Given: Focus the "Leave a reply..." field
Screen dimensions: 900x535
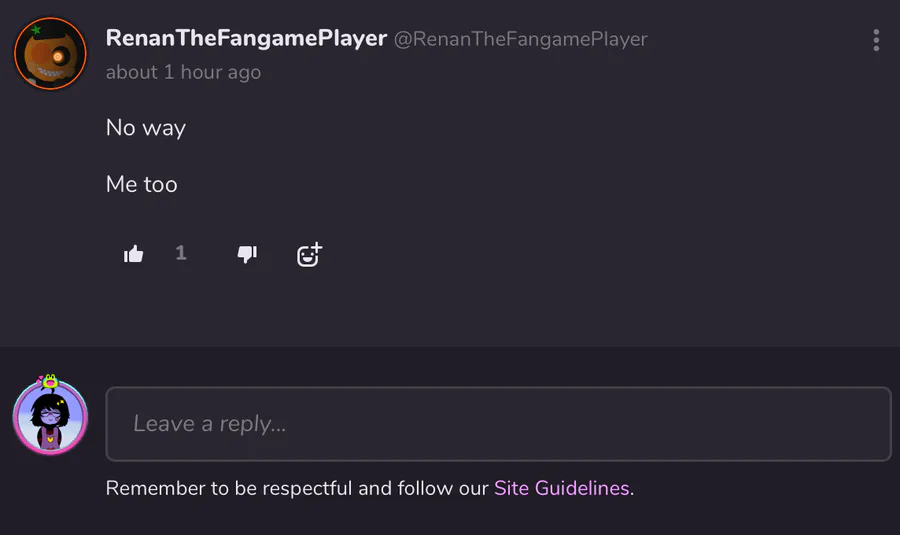Looking at the screenshot, I should [498, 424].
